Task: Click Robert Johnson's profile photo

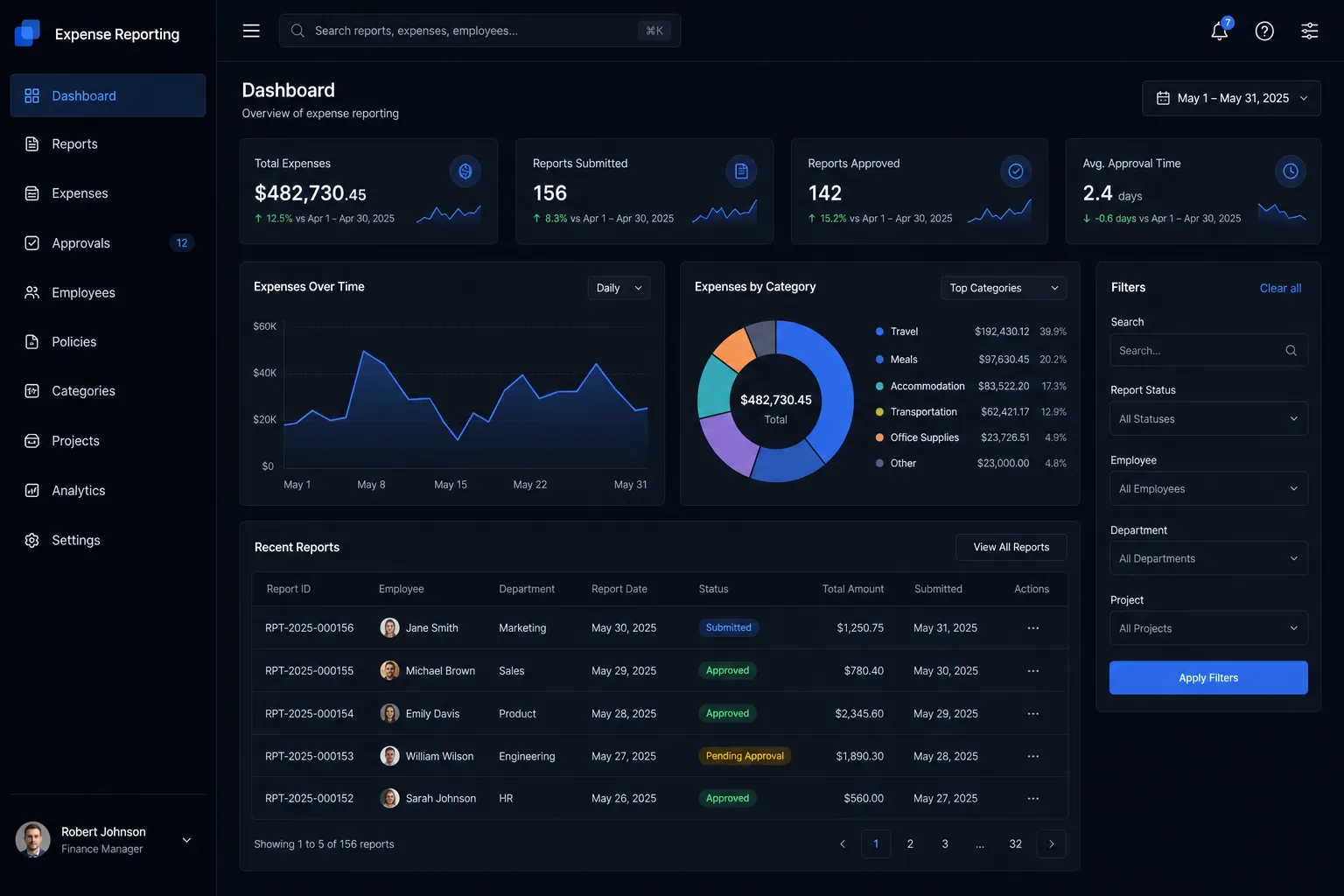Action: (x=33, y=840)
